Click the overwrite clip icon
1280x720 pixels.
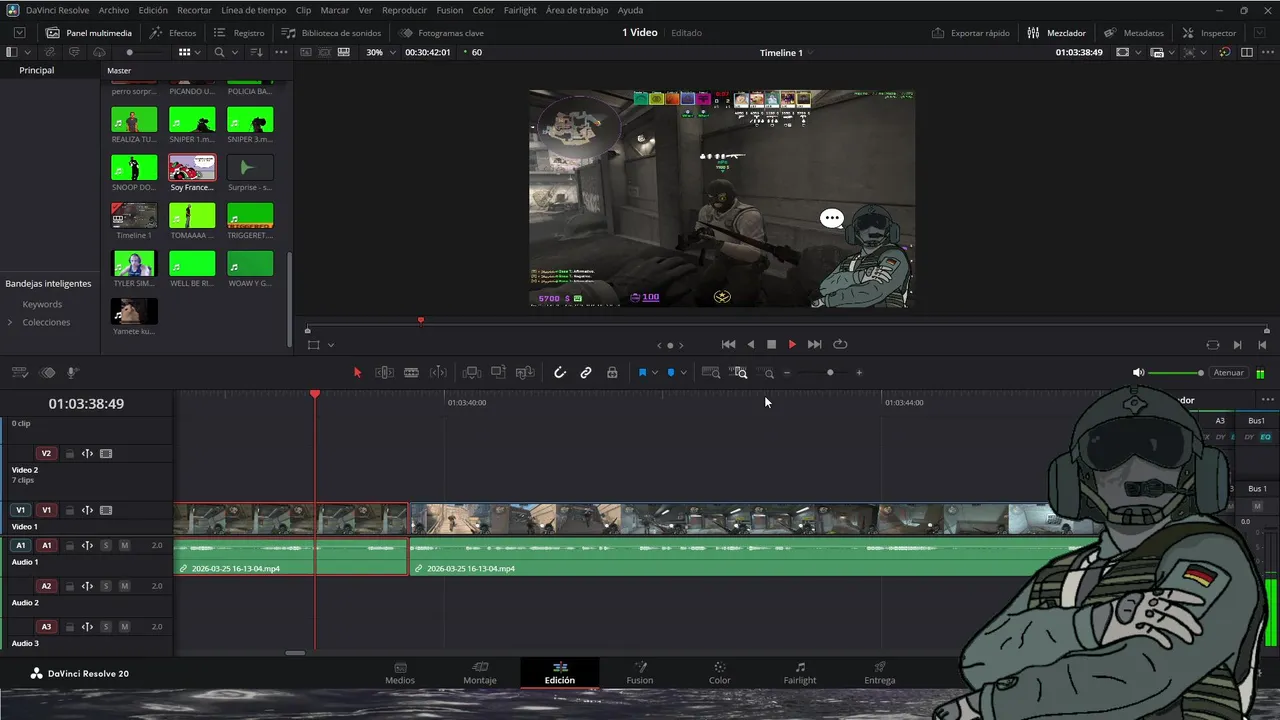pyautogui.click(x=498, y=373)
